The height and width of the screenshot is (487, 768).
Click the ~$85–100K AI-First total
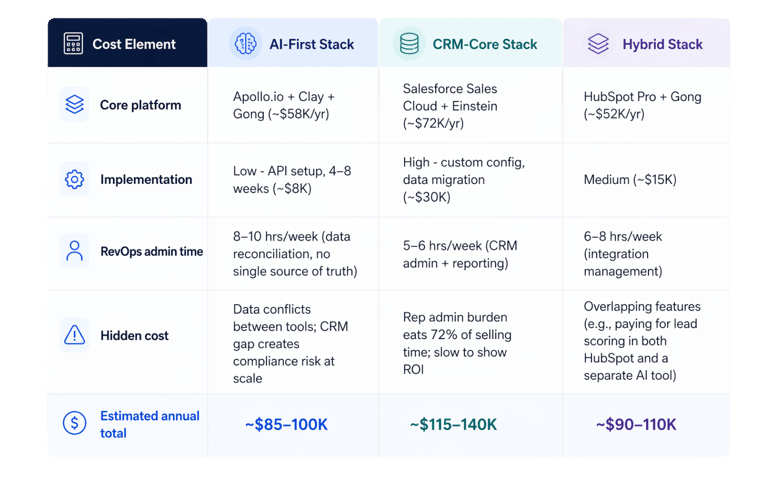pos(286,425)
